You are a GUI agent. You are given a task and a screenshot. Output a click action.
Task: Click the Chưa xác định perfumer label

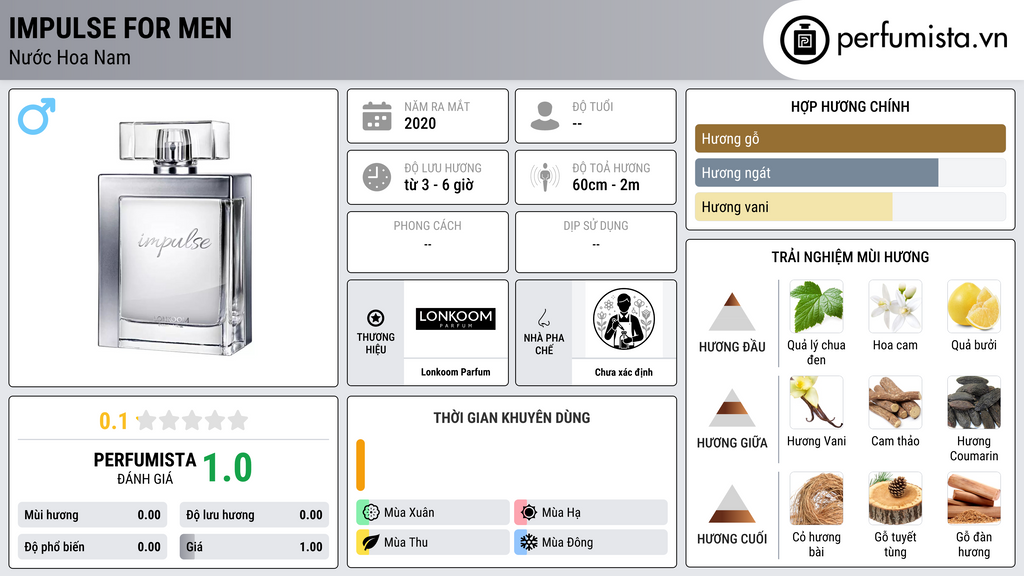point(624,372)
